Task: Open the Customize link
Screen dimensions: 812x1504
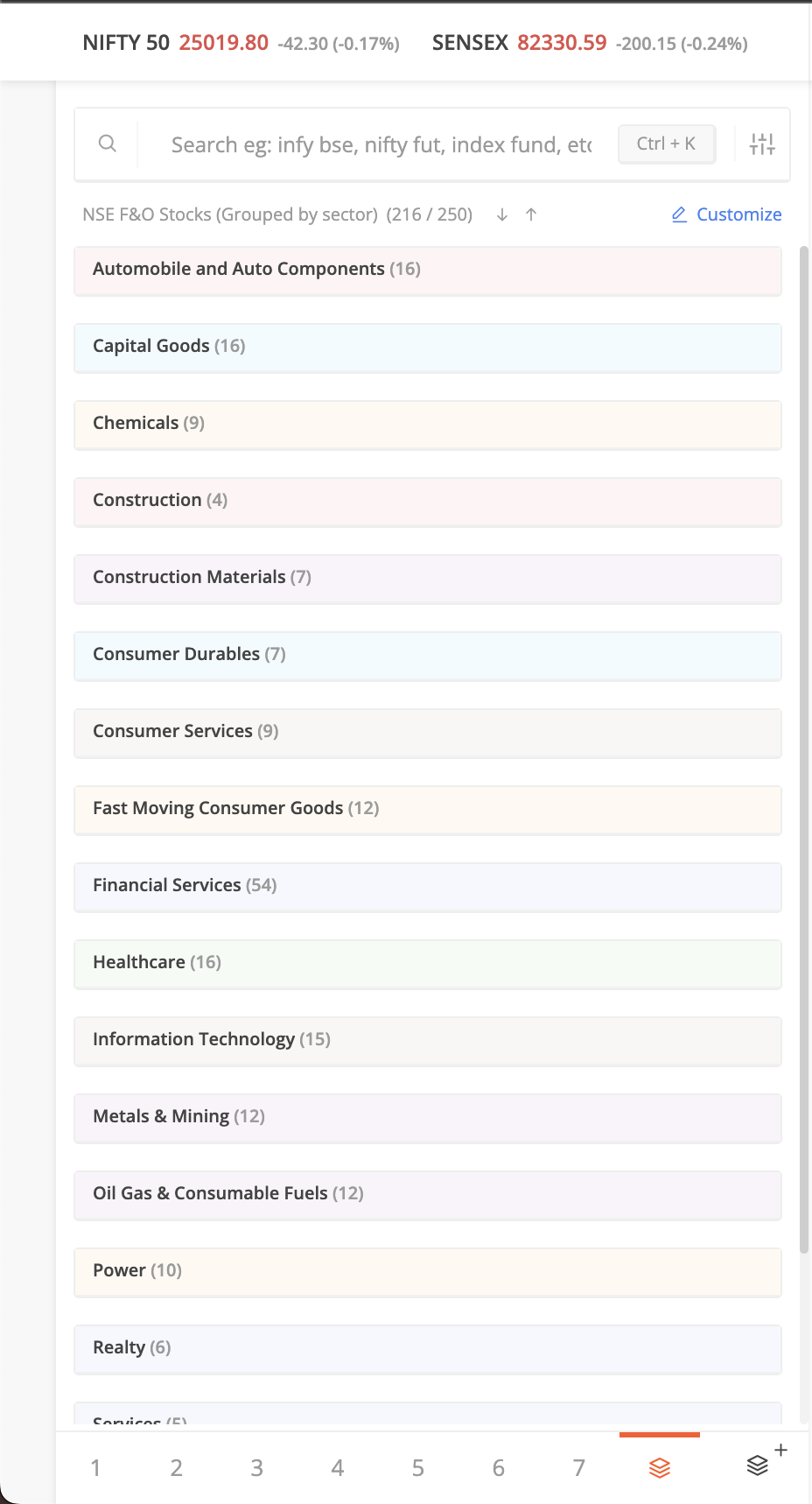Action: pyautogui.click(x=738, y=214)
